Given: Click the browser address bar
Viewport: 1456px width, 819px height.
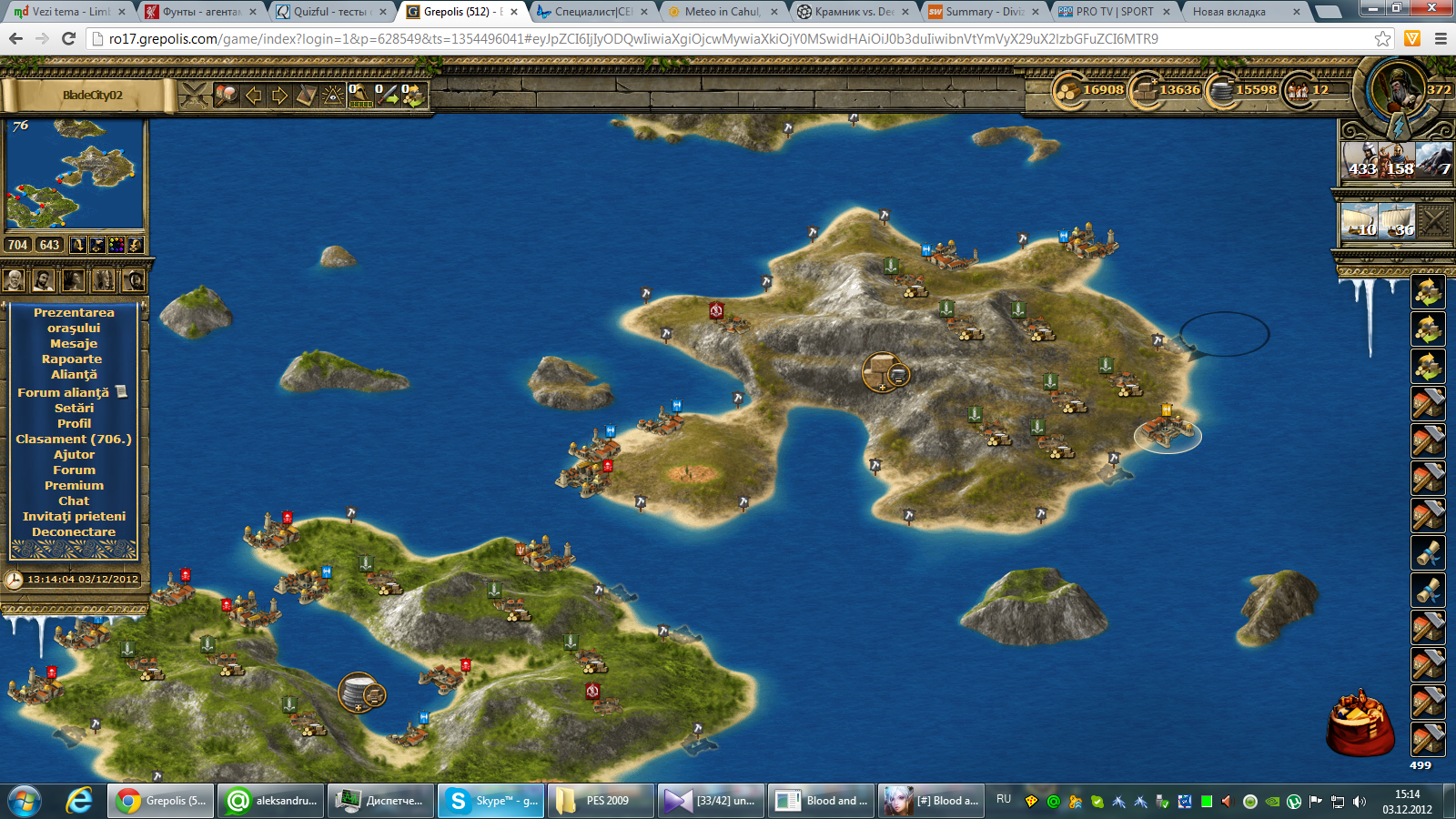Looking at the screenshot, I should 737,39.
